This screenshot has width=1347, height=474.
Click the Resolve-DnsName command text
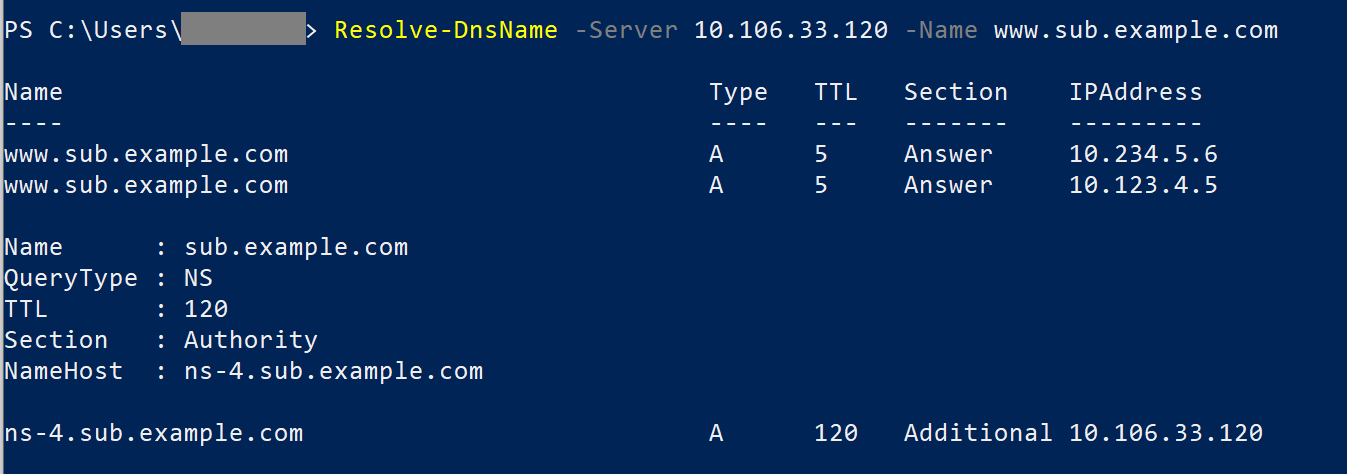[x=445, y=30]
